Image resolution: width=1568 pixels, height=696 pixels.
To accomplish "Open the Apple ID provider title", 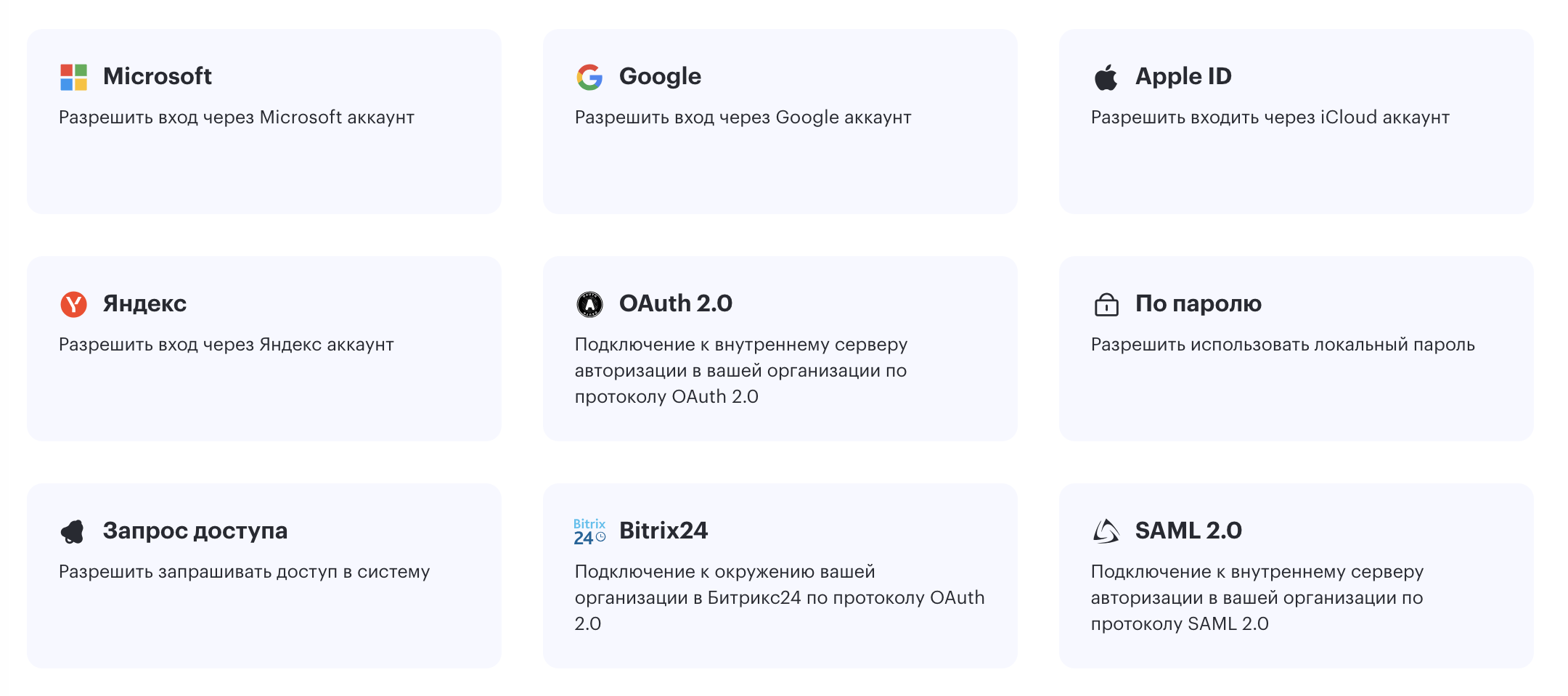I will pyautogui.click(x=1183, y=76).
